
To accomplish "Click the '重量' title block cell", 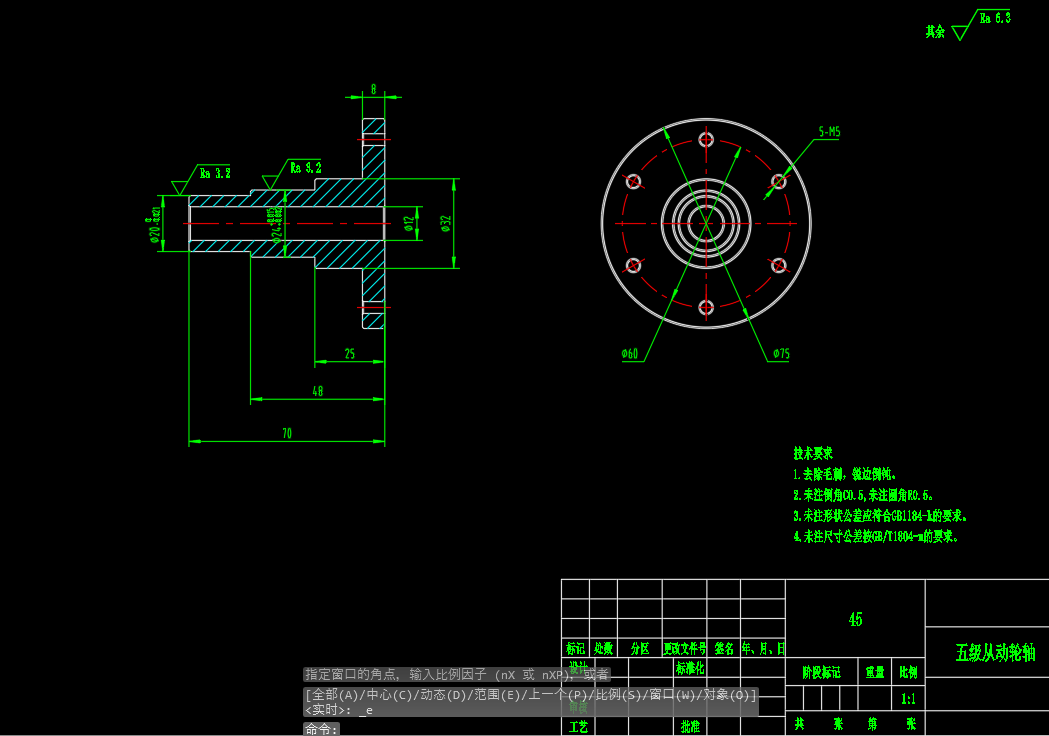I will pyautogui.click(x=874, y=672).
